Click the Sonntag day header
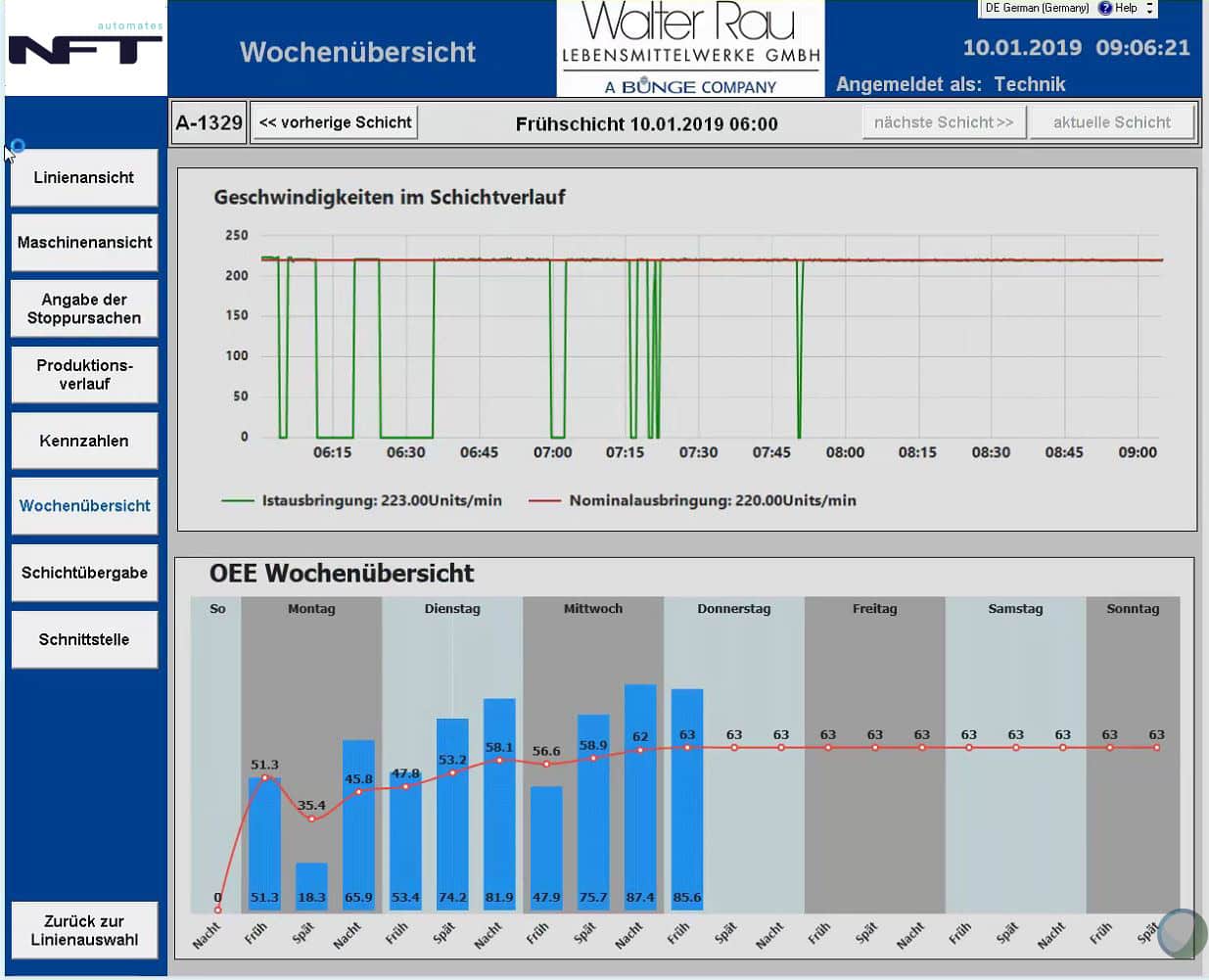 [1133, 609]
